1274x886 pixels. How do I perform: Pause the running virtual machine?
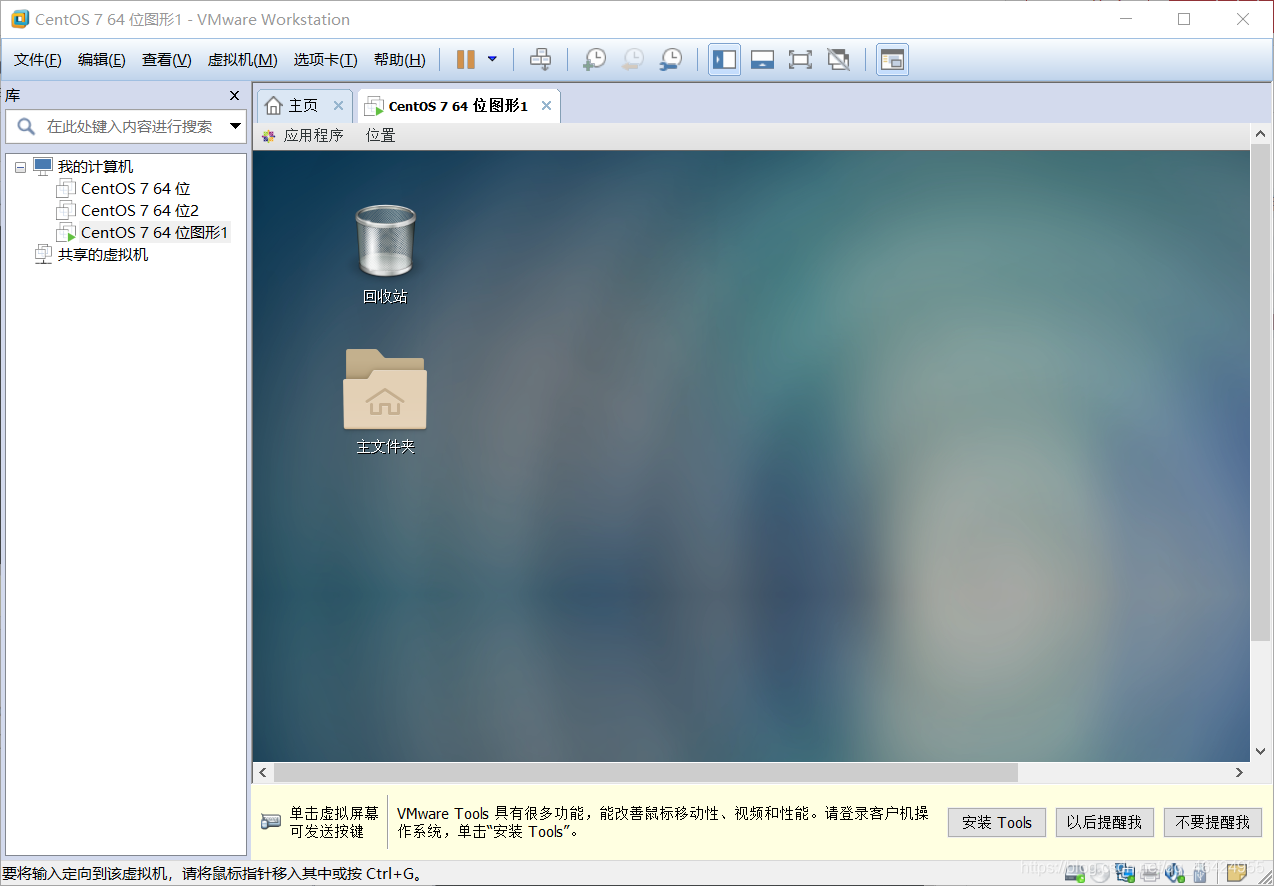[x=465, y=60]
